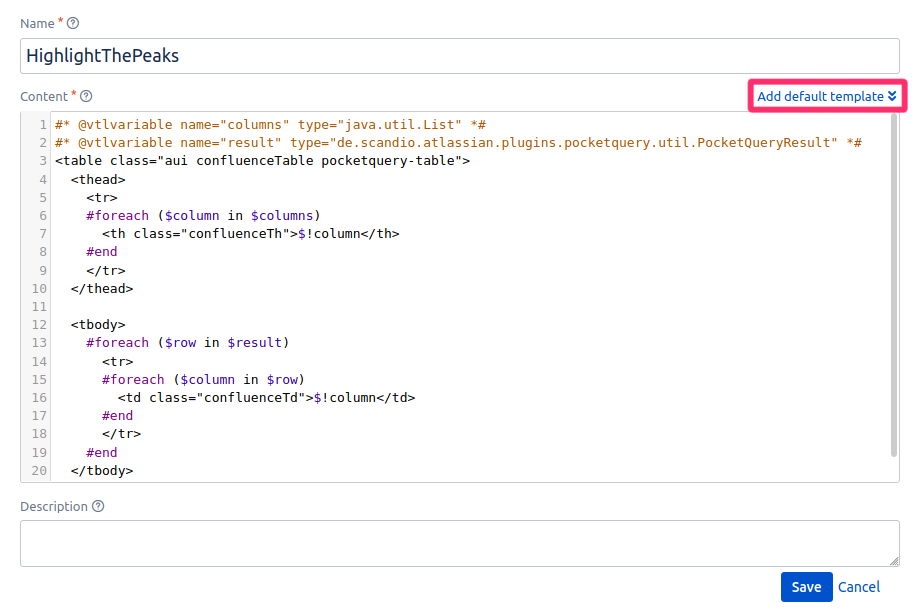
Task: Click the #end keyword on line 19
Action: [x=101, y=451]
